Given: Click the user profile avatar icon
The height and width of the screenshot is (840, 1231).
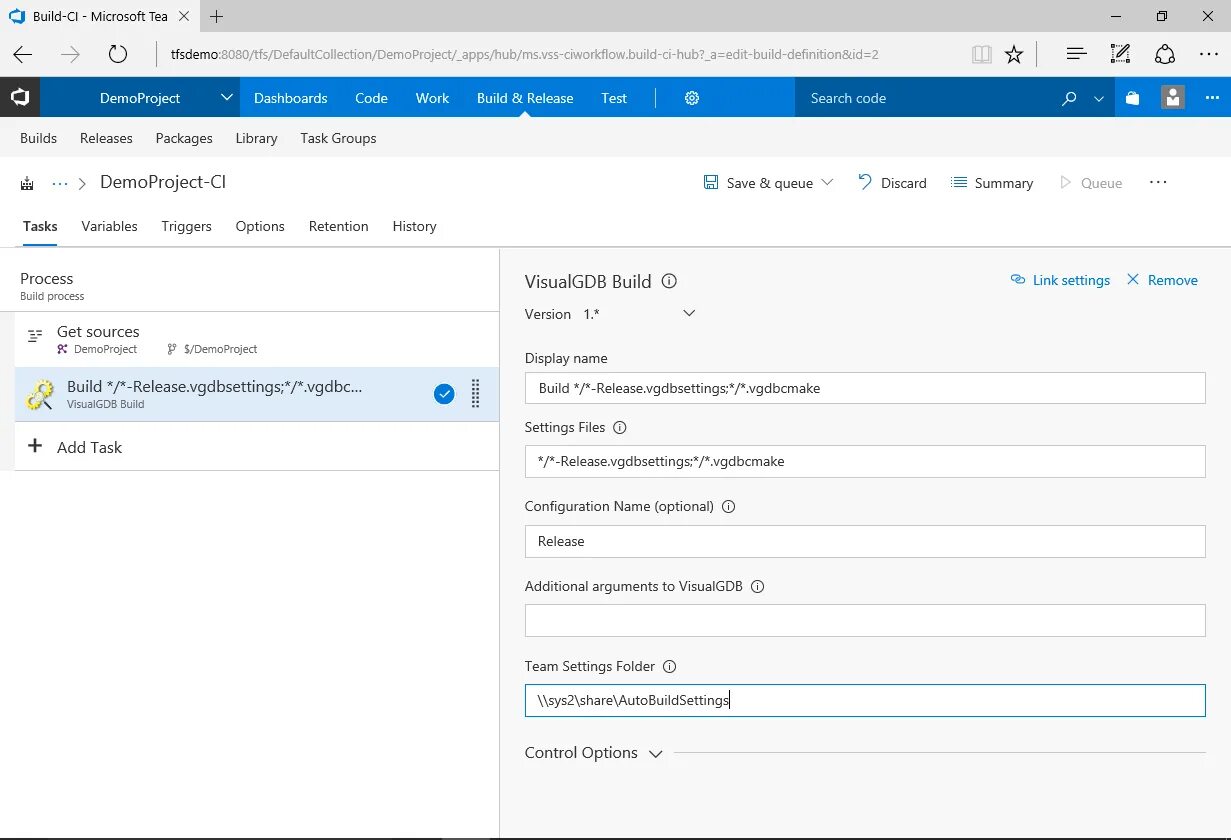Looking at the screenshot, I should coord(1172,98).
